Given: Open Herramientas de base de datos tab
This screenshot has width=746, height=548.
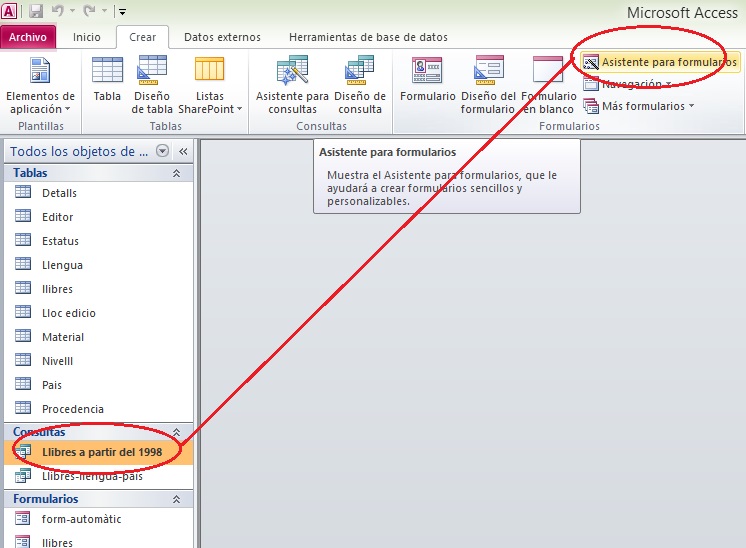Looking at the screenshot, I should 368,37.
